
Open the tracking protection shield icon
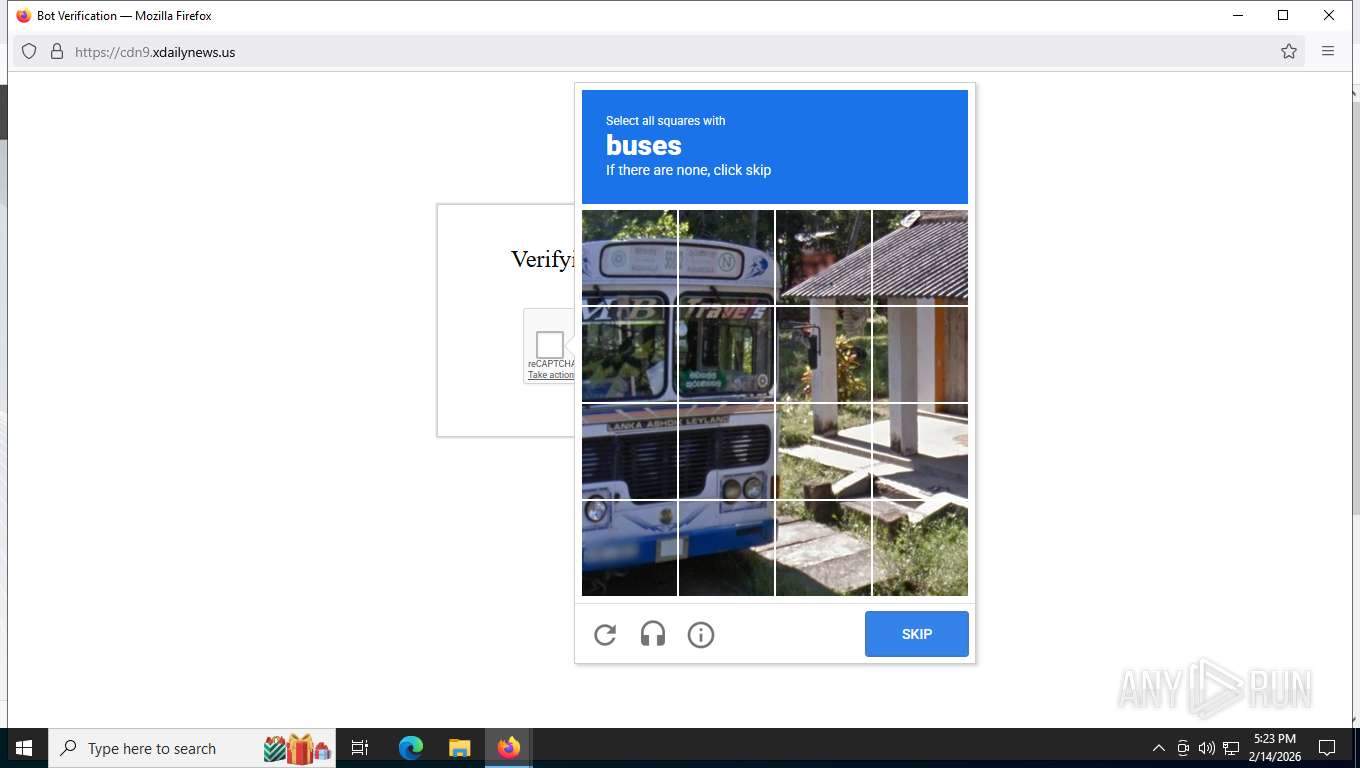29,52
